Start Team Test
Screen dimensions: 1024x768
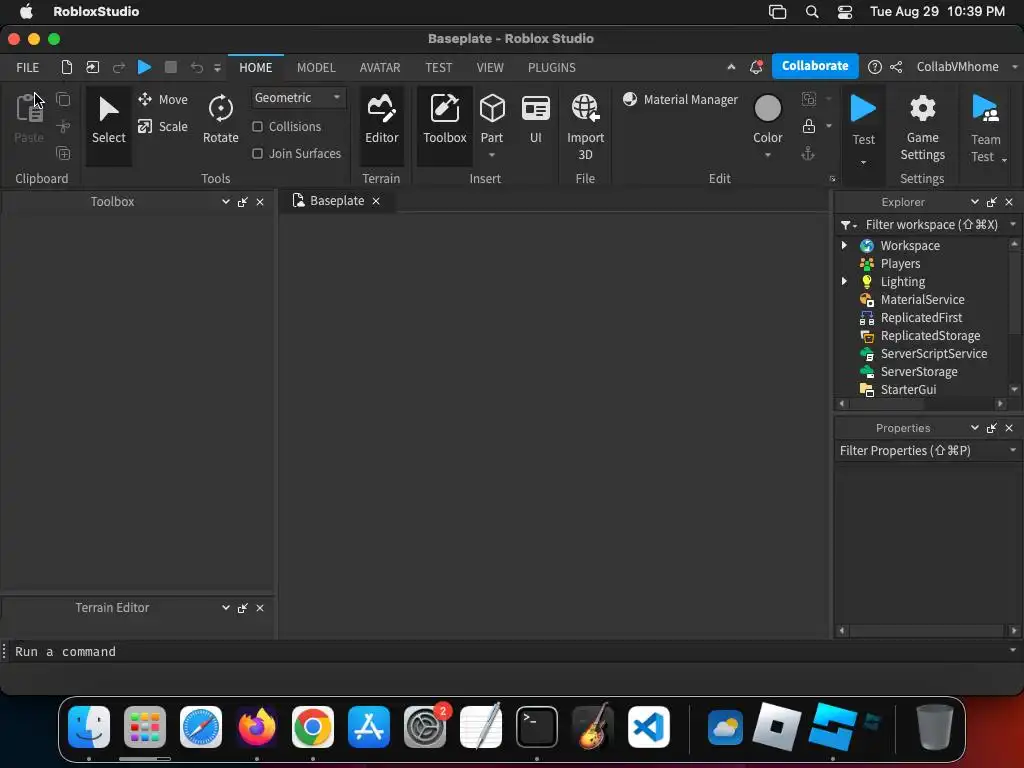[985, 128]
